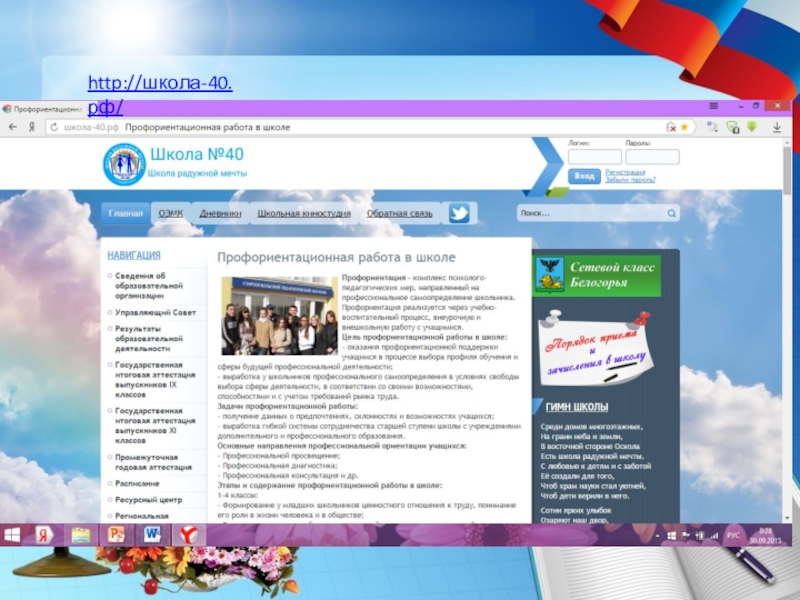Click the Школа №40 site title
Image resolution: width=800 pixels, height=600 pixels.
click(197, 154)
